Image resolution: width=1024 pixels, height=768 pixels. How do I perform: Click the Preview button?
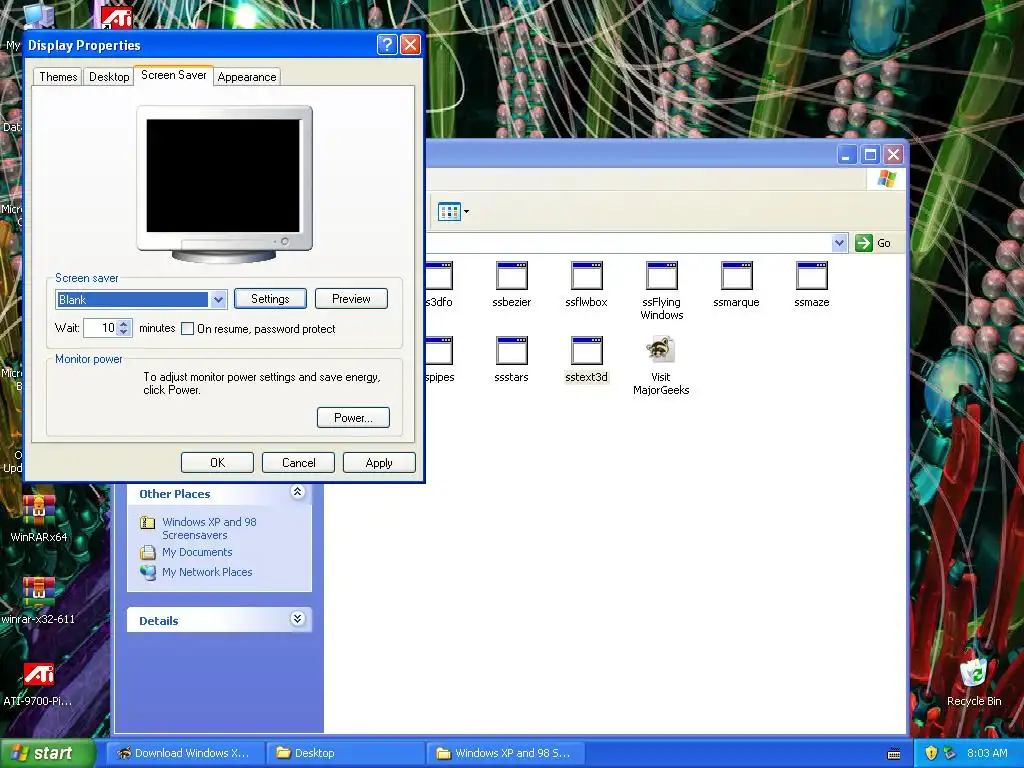351,298
